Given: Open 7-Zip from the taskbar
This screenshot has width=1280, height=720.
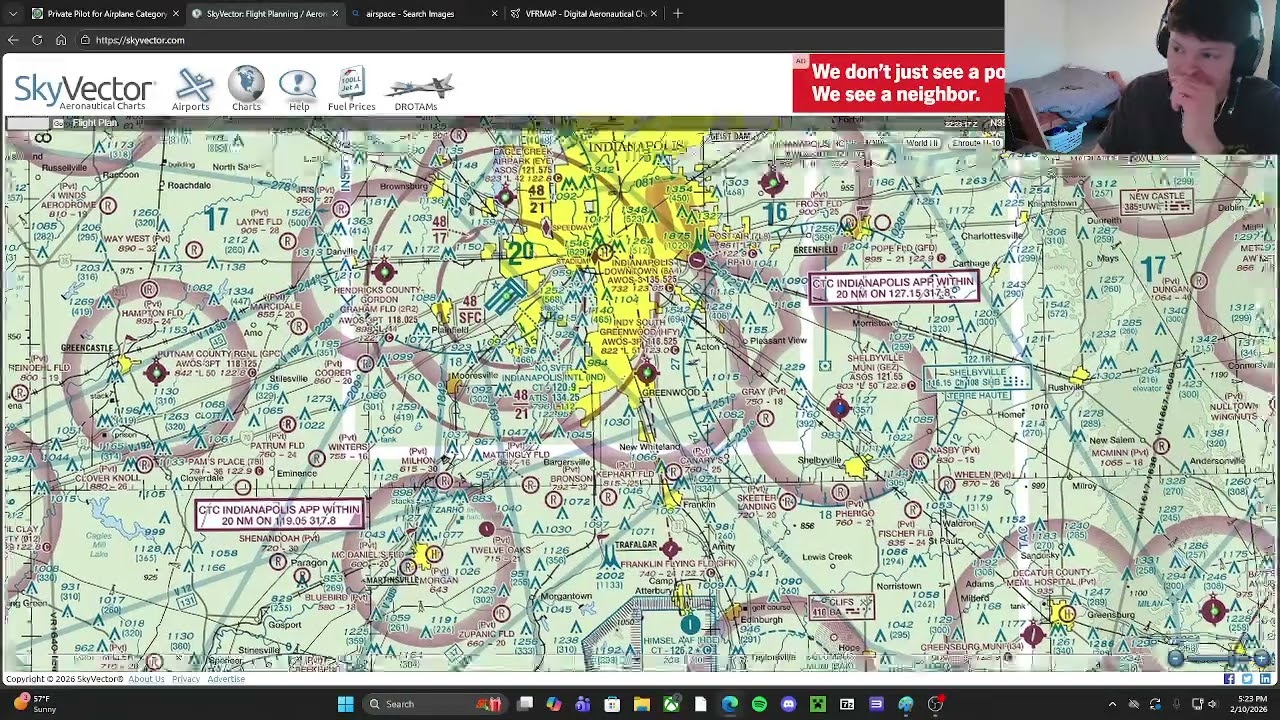Looking at the screenshot, I should 847,704.
